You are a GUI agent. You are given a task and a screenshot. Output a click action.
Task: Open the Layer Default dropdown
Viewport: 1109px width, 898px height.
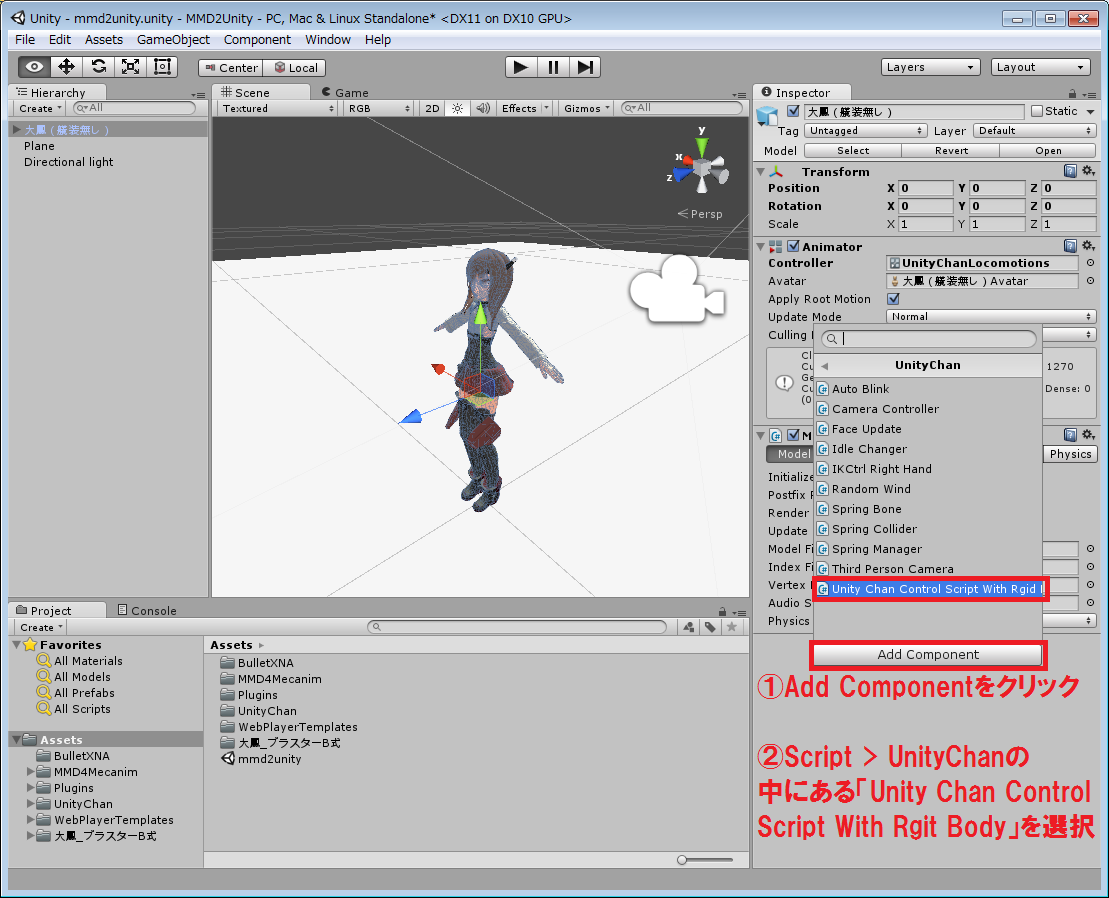(x=1035, y=131)
